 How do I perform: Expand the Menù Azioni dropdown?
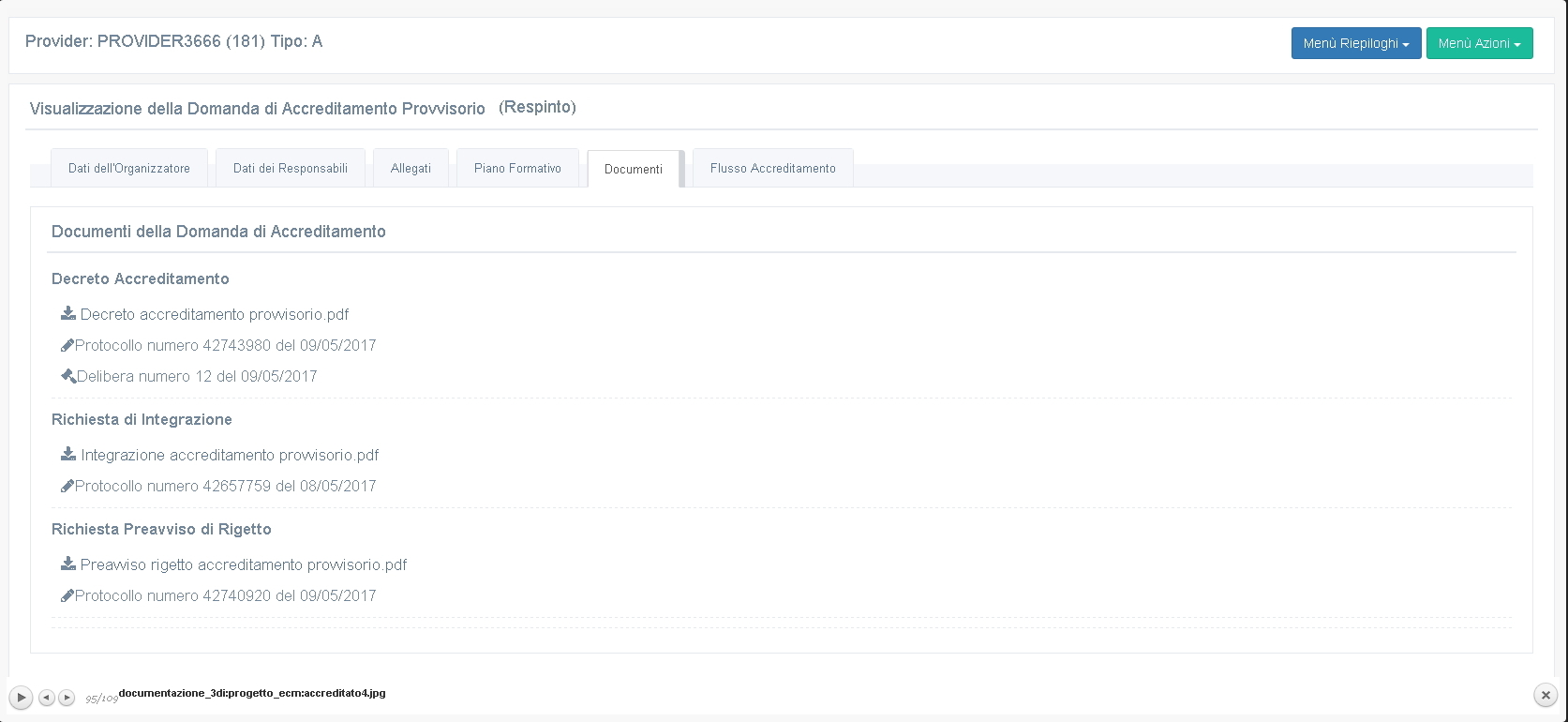click(x=1479, y=43)
